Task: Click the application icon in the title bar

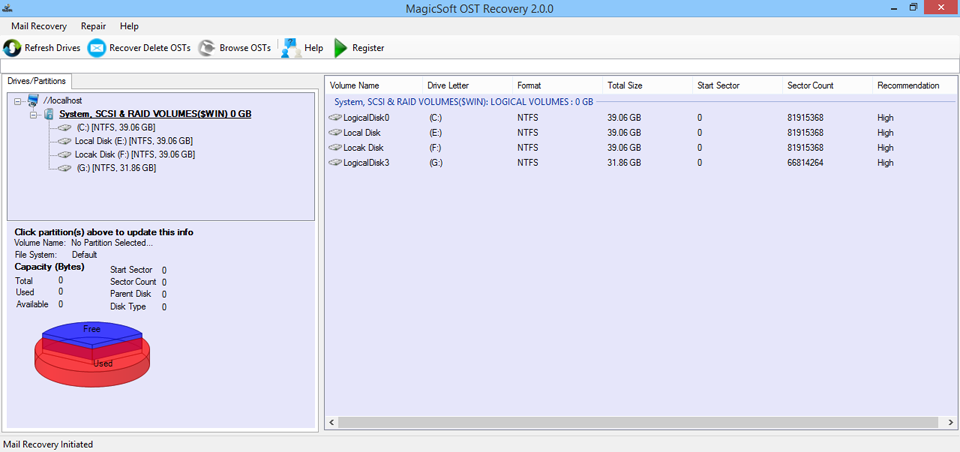Action: tap(7, 8)
